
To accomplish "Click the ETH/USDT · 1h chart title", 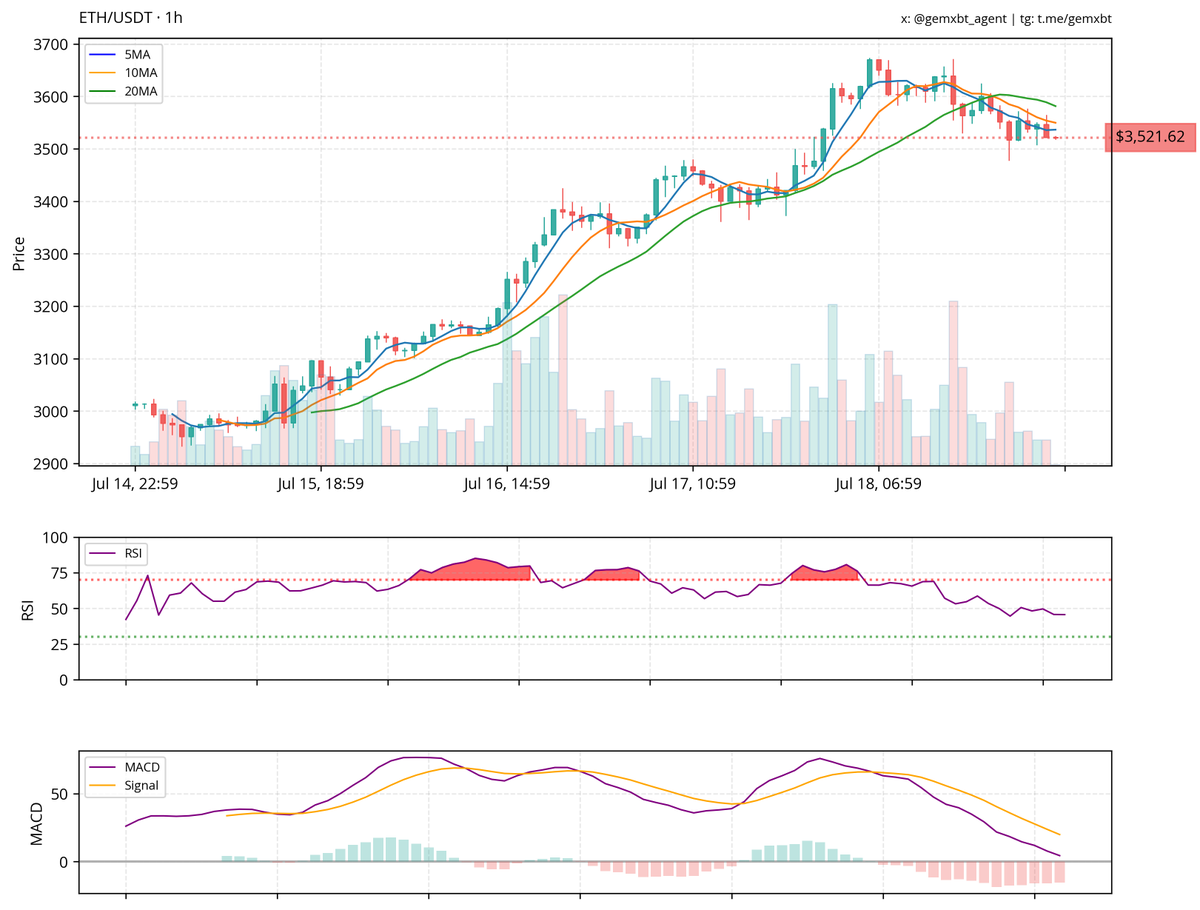I will [x=131, y=18].
